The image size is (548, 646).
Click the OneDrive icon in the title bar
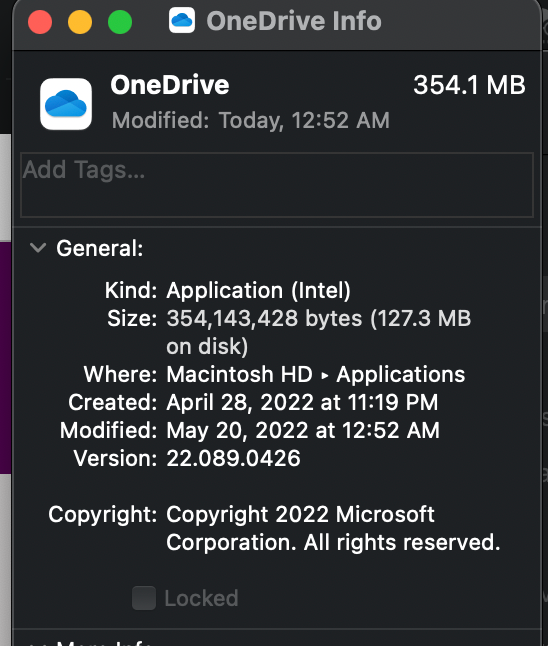tap(182, 20)
